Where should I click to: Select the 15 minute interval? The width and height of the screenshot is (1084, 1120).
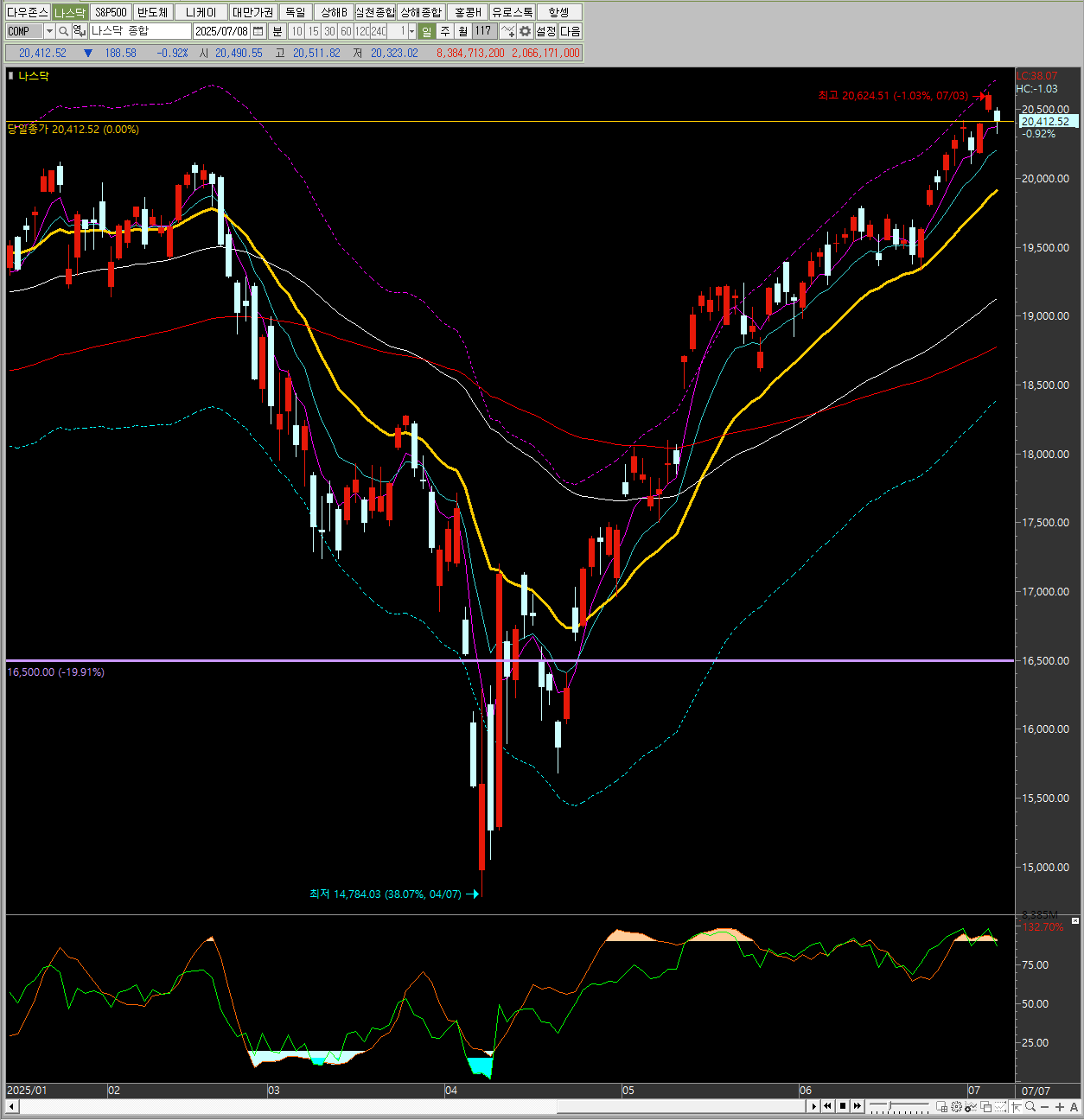[x=313, y=31]
